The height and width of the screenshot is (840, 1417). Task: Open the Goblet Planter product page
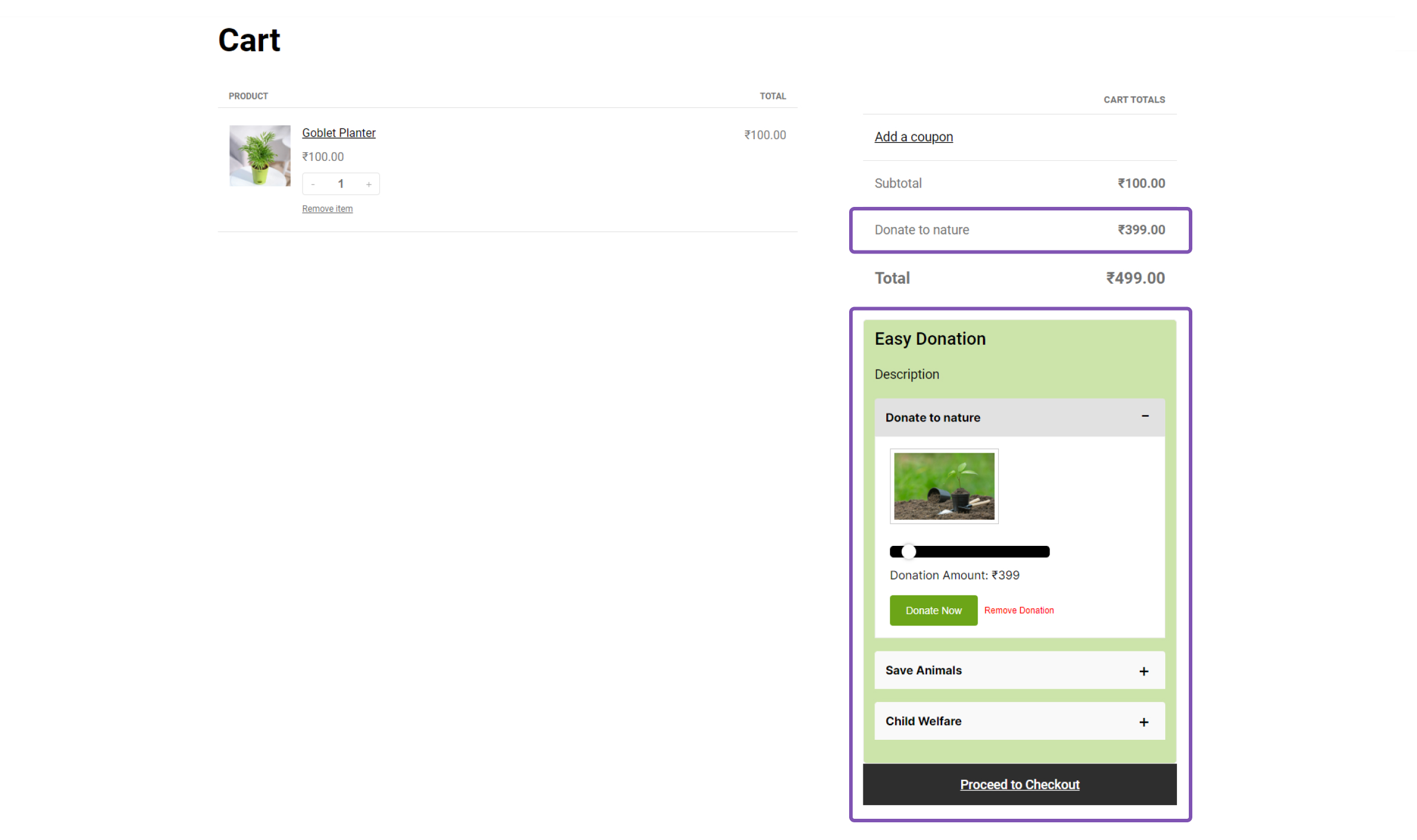tap(338, 133)
